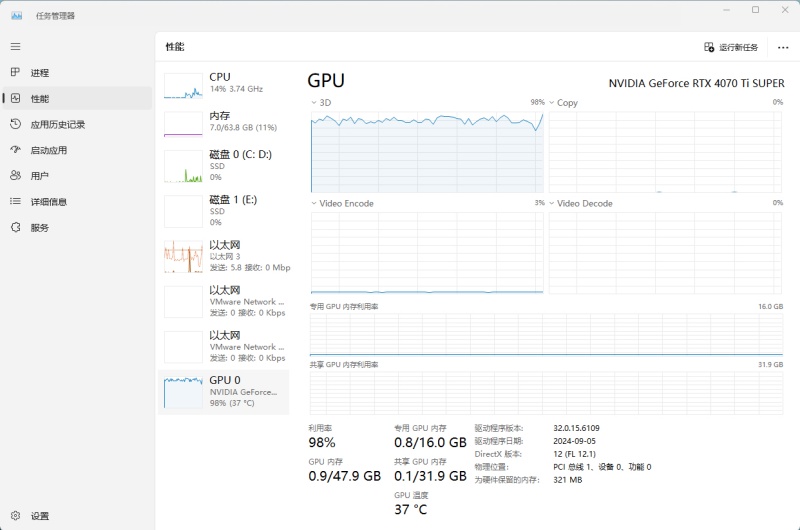Open 启动应用 startup apps icon
800x530 pixels.
coord(15,149)
